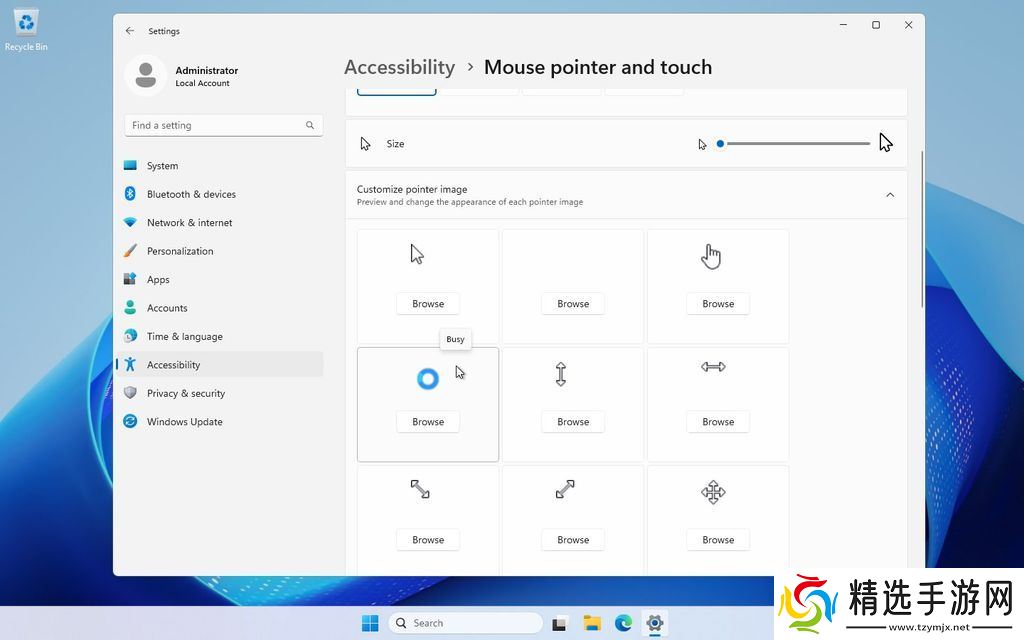The image size is (1024, 640).
Task: Select the hand link pointer image
Action: (x=711, y=257)
